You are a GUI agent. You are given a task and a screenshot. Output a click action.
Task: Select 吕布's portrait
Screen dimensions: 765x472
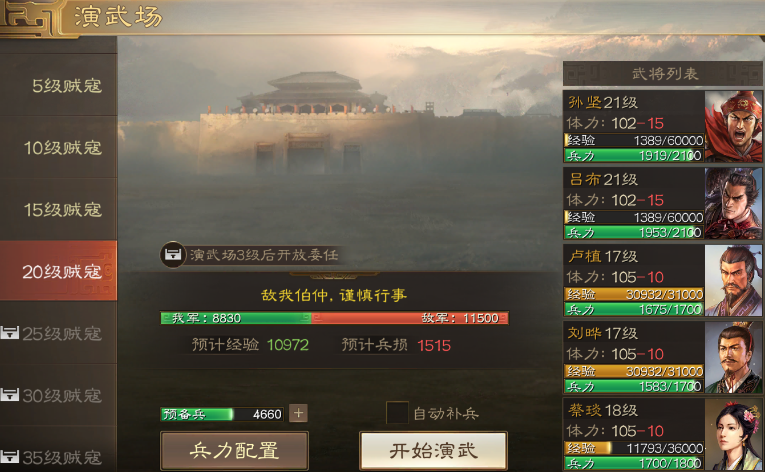point(733,204)
